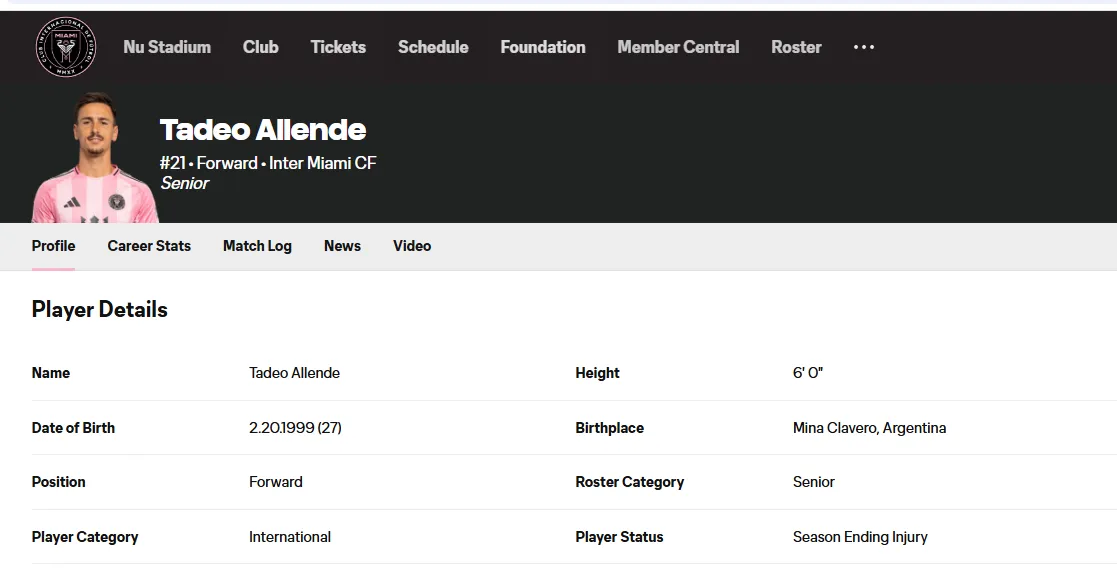Switch to the Career Stats tab
The width and height of the screenshot is (1117, 569).
(x=149, y=246)
